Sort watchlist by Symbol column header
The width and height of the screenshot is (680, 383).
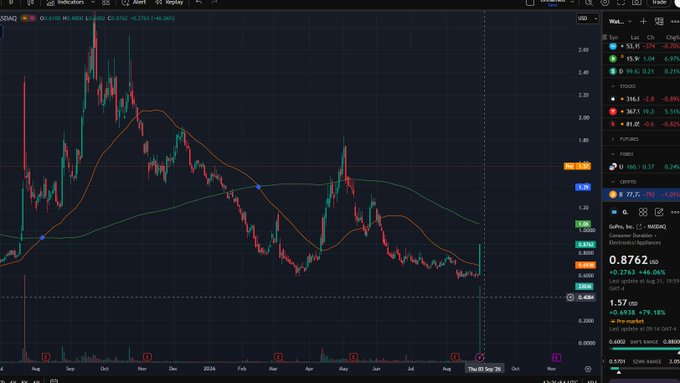tap(614, 37)
